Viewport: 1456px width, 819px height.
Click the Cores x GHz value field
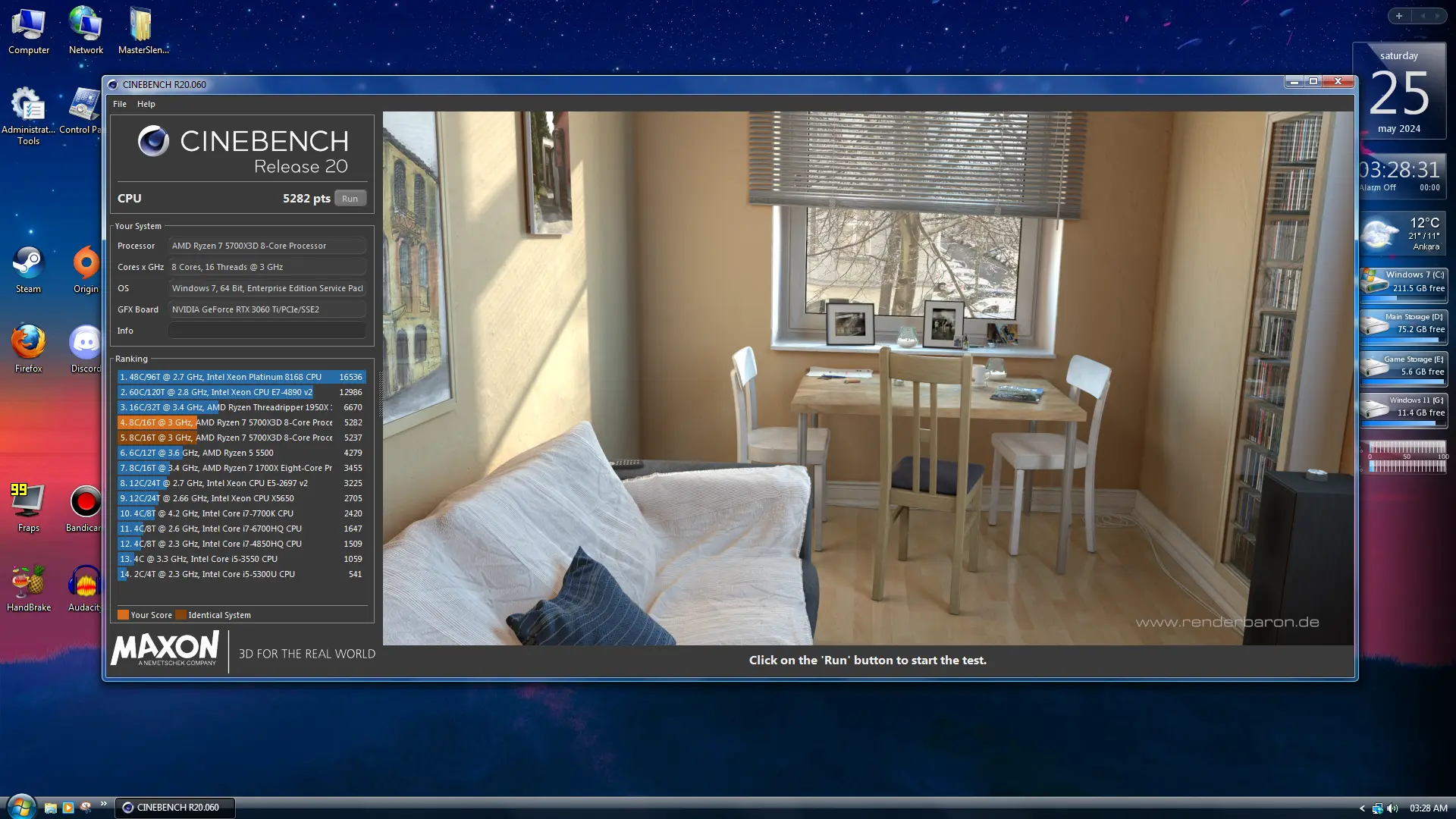pos(267,267)
